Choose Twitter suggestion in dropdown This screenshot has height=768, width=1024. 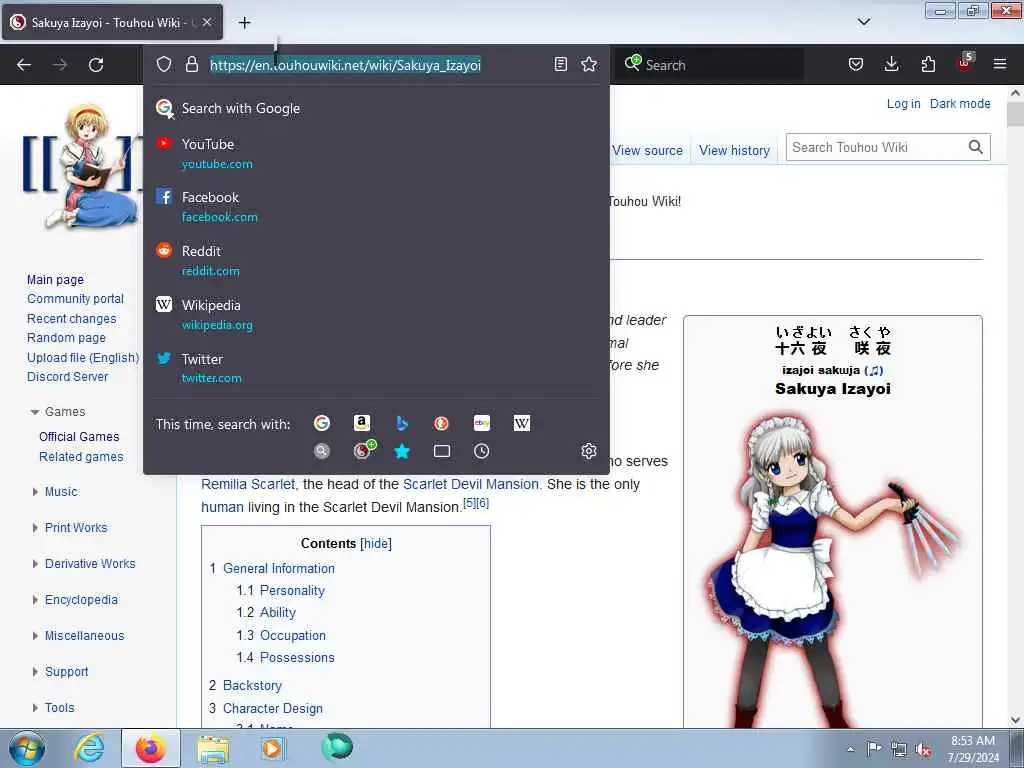coord(376,368)
